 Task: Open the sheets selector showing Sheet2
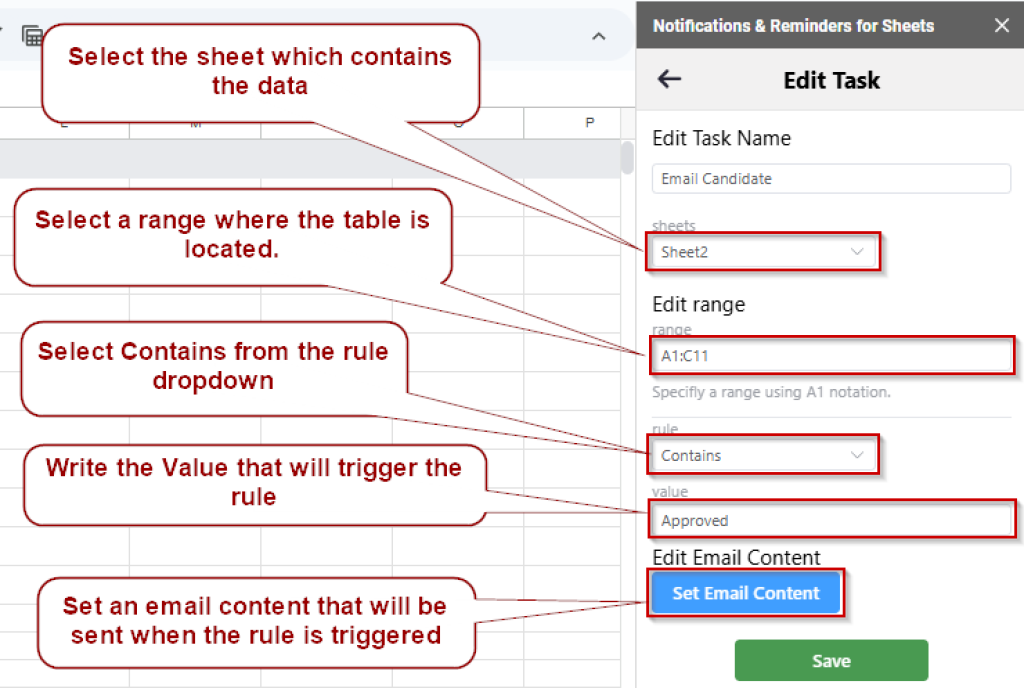tap(764, 252)
